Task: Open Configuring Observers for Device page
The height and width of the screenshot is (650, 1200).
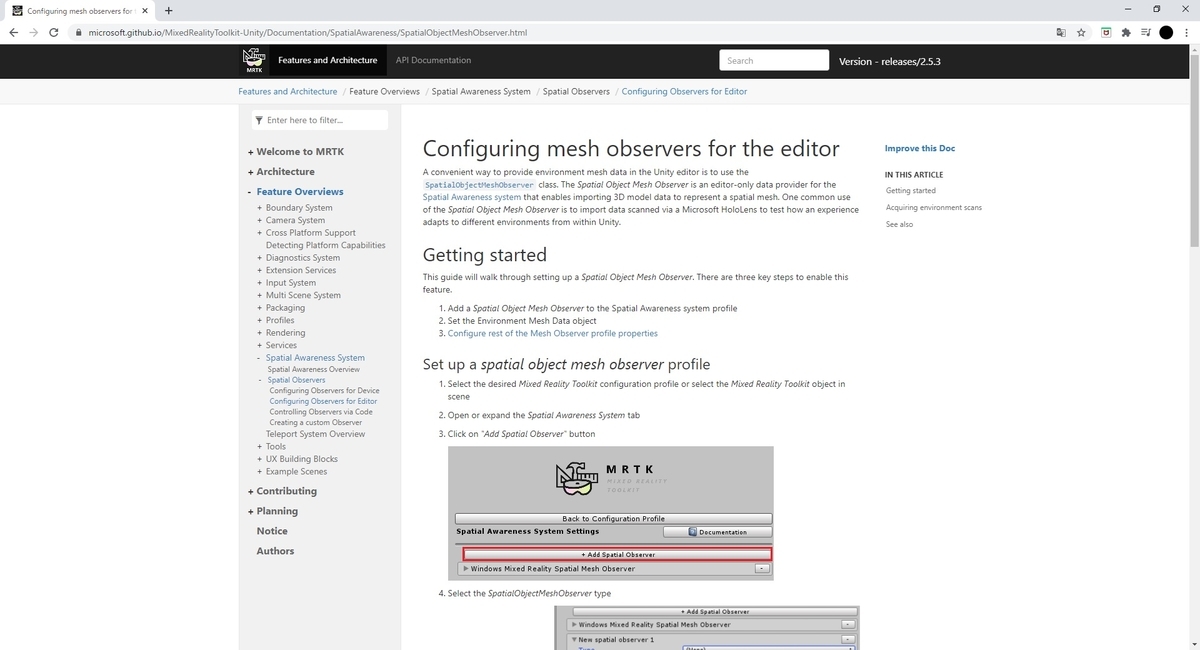Action: pyautogui.click(x=324, y=391)
